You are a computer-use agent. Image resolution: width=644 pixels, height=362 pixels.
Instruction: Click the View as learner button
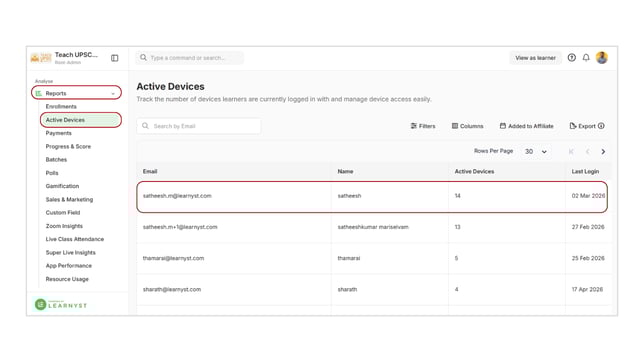click(535, 58)
